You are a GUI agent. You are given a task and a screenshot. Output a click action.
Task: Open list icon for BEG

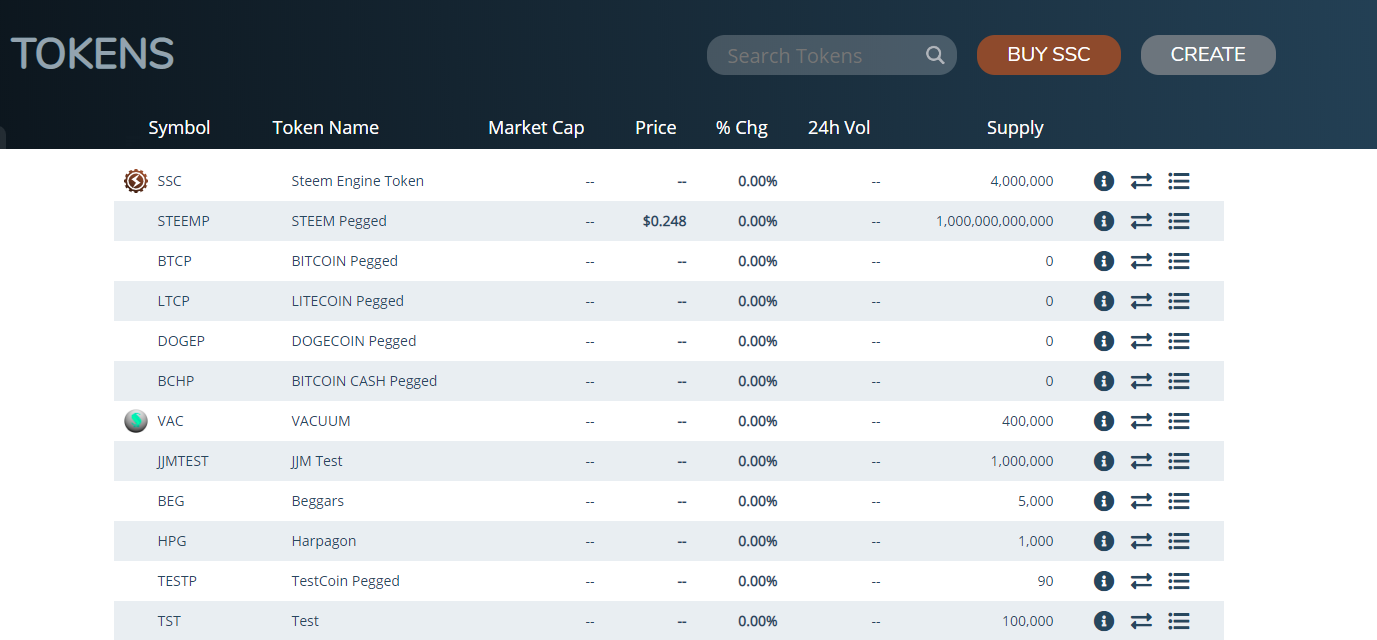1179,501
